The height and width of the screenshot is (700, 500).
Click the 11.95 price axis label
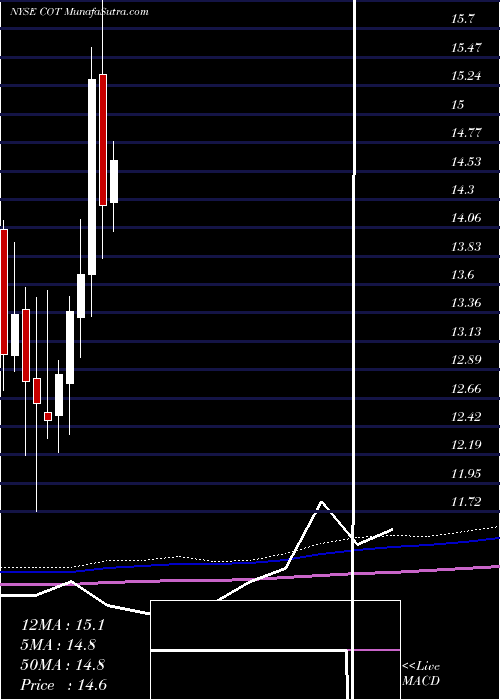(467, 474)
